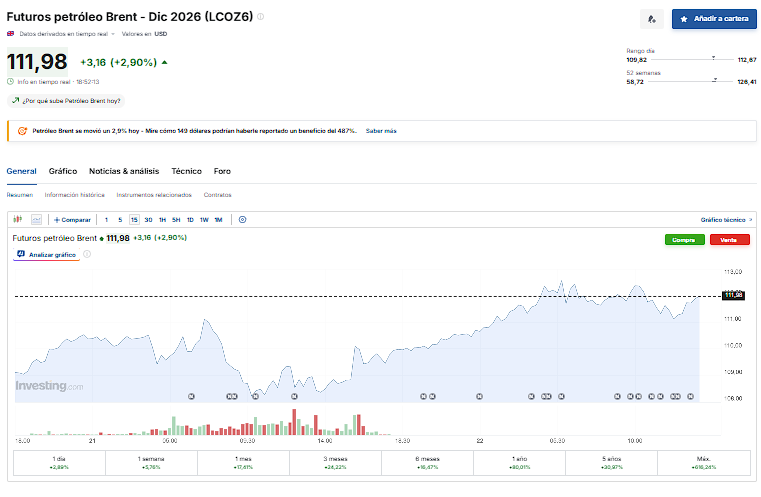The width and height of the screenshot is (761, 497).
Task: Select the 1 minute interval
Action: tap(106, 220)
